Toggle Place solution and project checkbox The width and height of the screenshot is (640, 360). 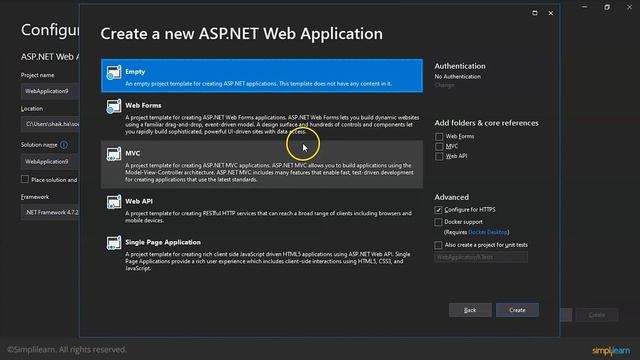coord(25,179)
